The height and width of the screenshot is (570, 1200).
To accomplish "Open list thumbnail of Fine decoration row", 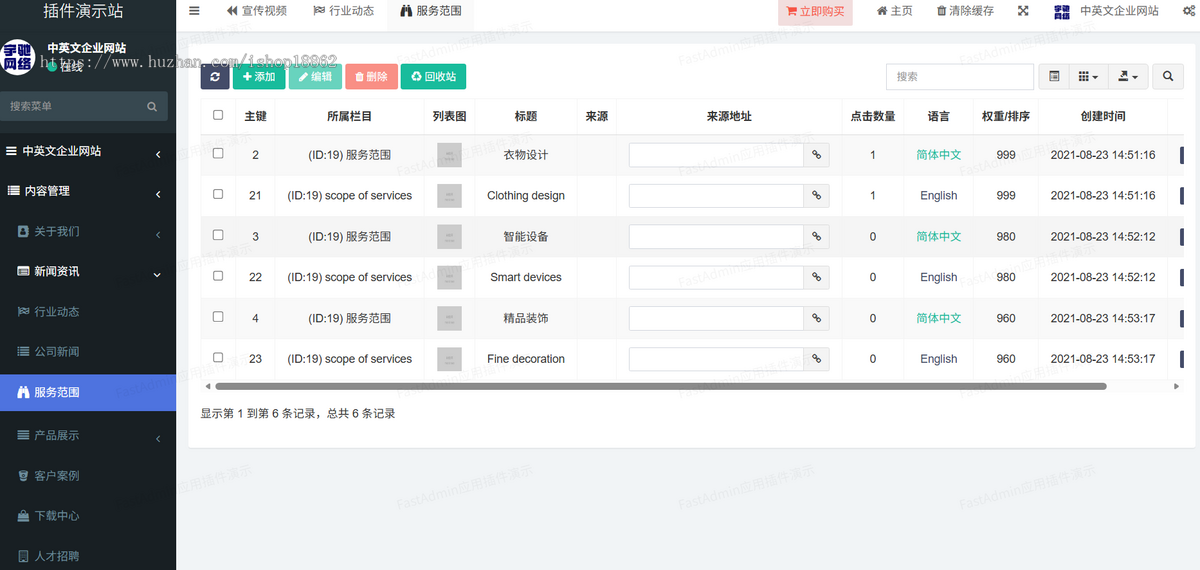I will pos(449,359).
